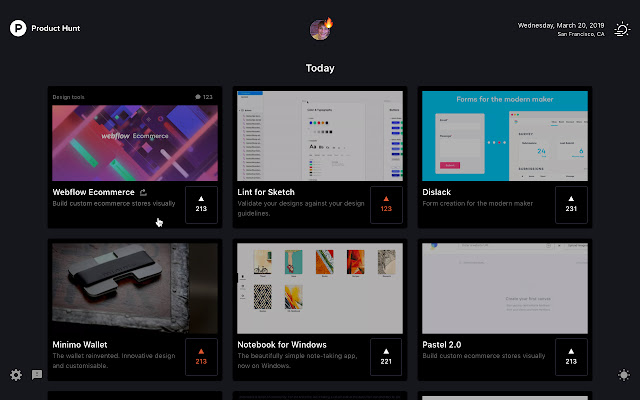Click the Dislack title
This screenshot has height=400, width=640.
(x=436, y=192)
